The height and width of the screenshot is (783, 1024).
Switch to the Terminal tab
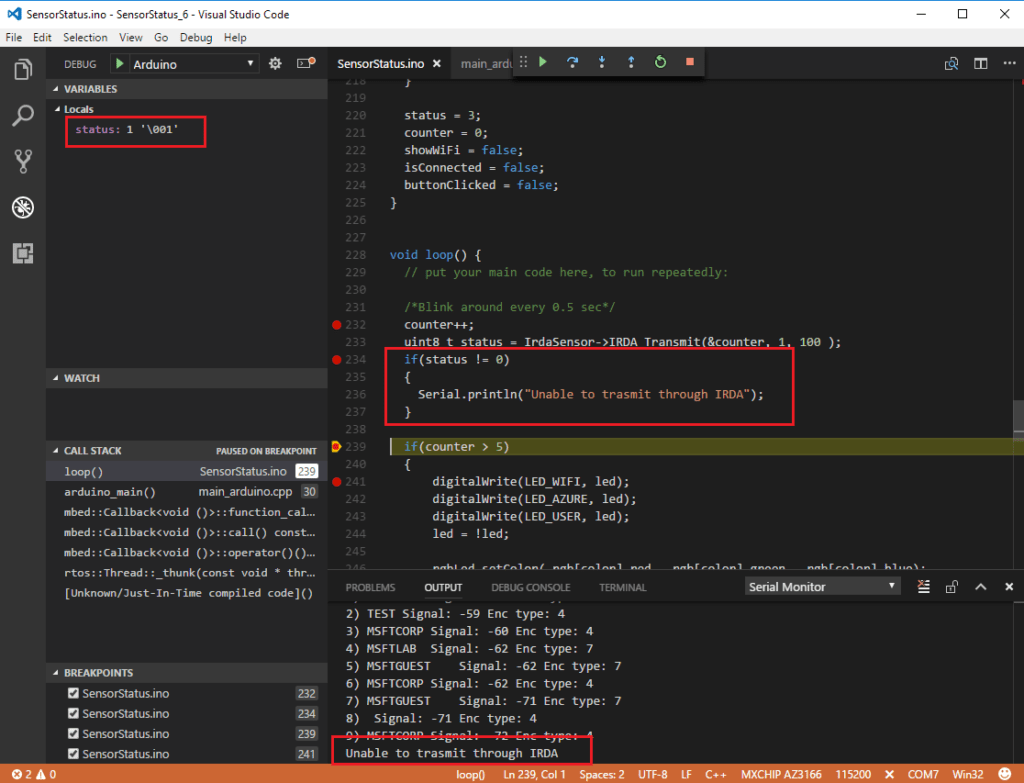(622, 587)
